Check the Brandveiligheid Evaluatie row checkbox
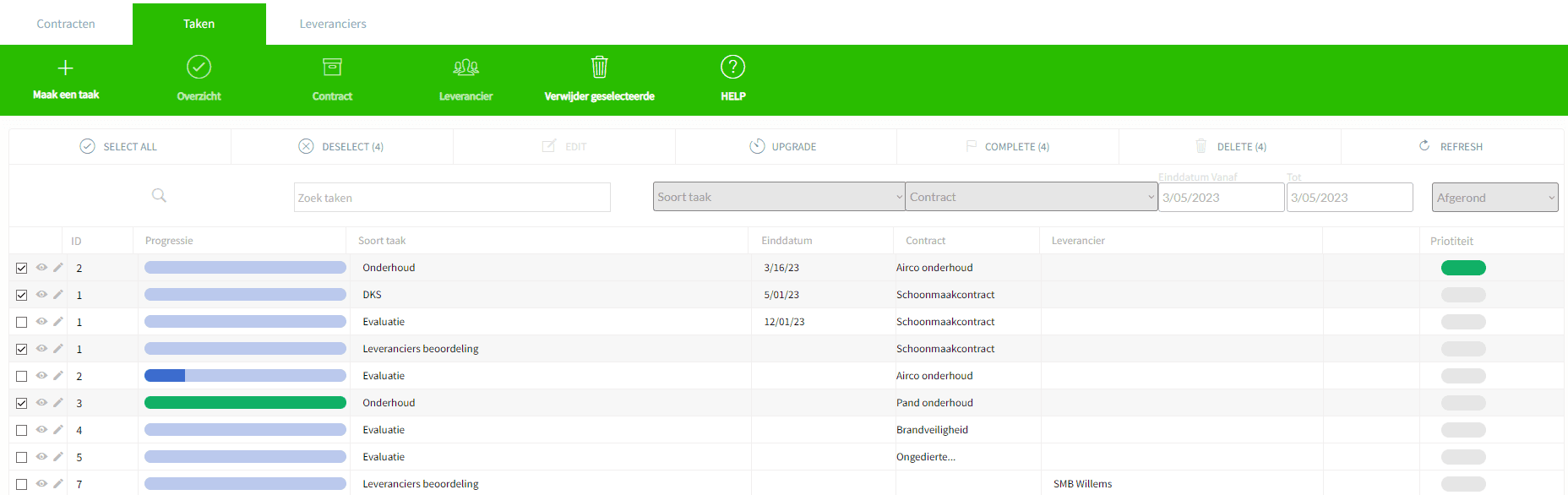The height and width of the screenshot is (495, 1568). pos(22,430)
